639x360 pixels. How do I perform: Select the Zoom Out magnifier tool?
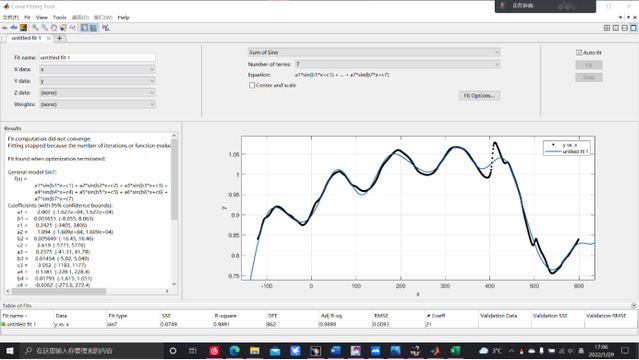click(x=44, y=28)
